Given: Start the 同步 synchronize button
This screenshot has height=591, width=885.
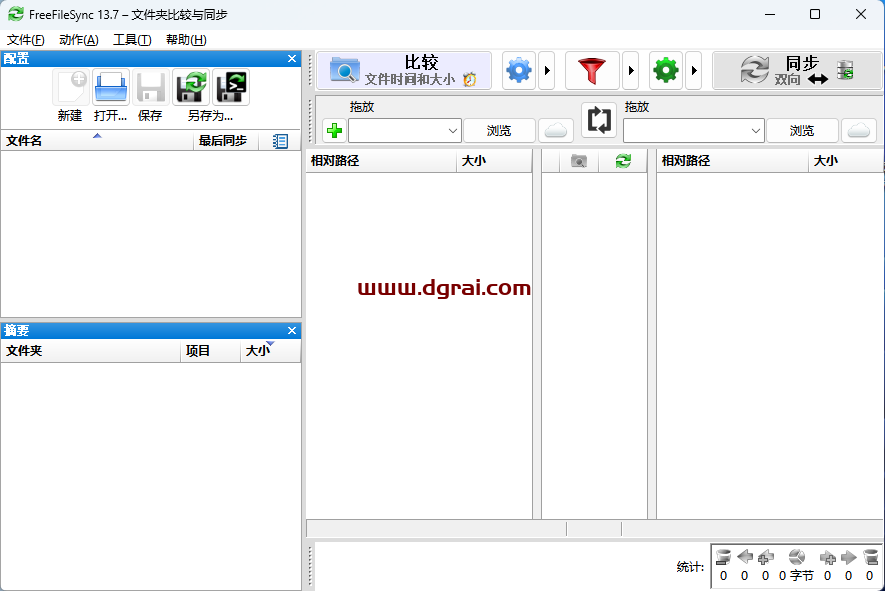Looking at the screenshot, I should click(797, 71).
